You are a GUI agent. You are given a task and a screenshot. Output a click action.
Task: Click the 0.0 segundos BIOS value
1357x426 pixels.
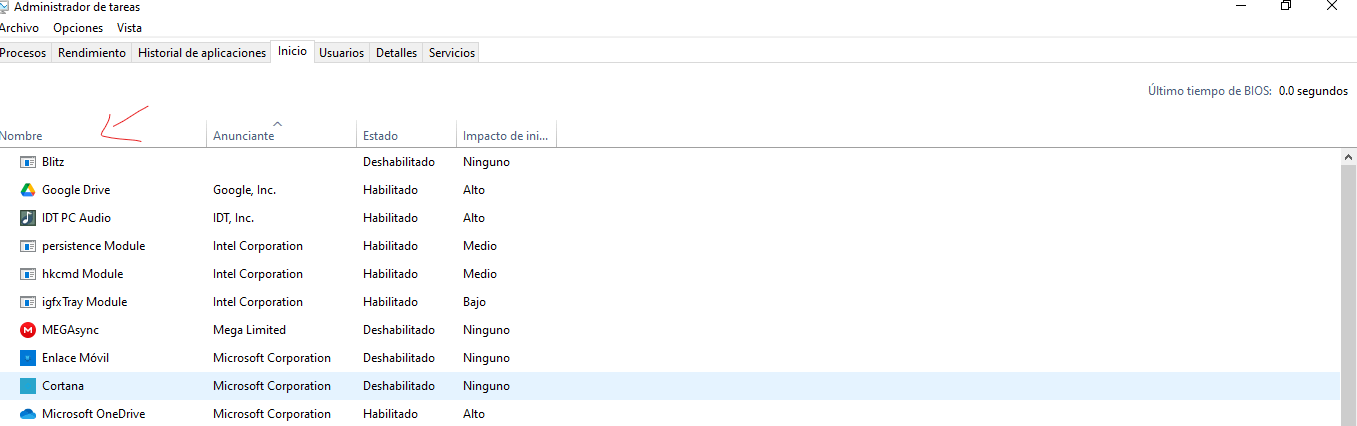(x=1313, y=91)
